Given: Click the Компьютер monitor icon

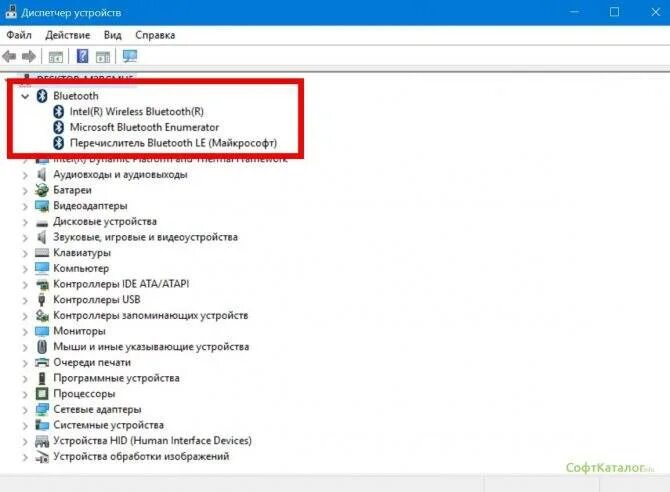Looking at the screenshot, I should (x=42, y=268).
